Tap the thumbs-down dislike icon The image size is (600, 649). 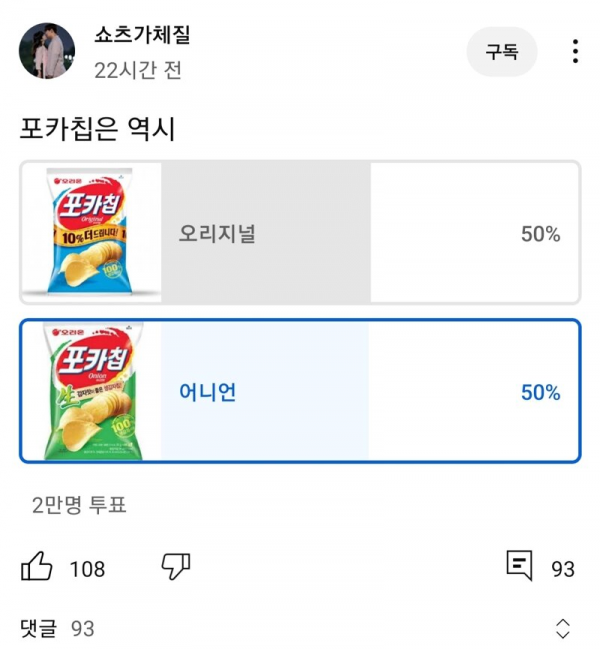(176, 568)
